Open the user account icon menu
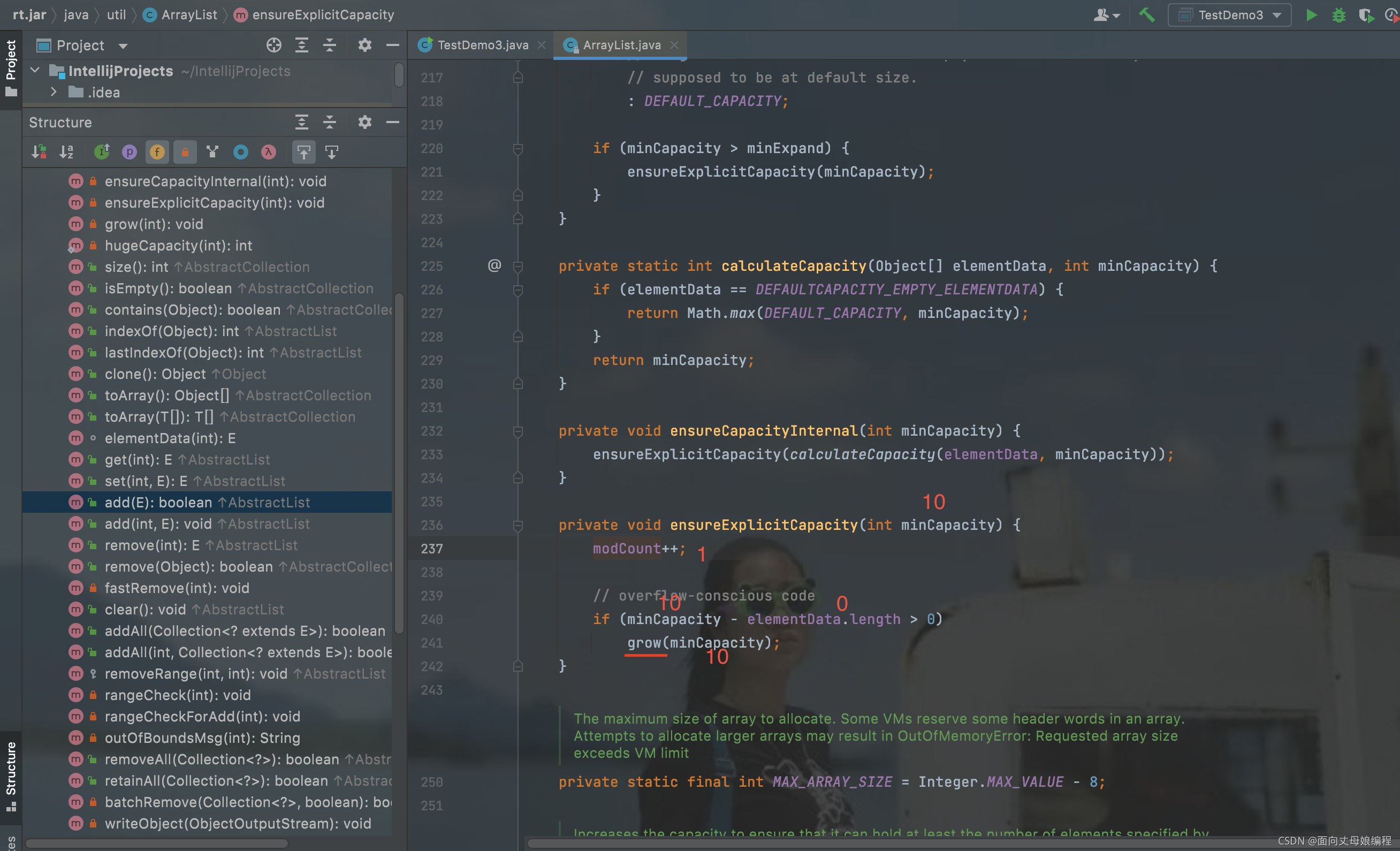 click(x=1106, y=15)
